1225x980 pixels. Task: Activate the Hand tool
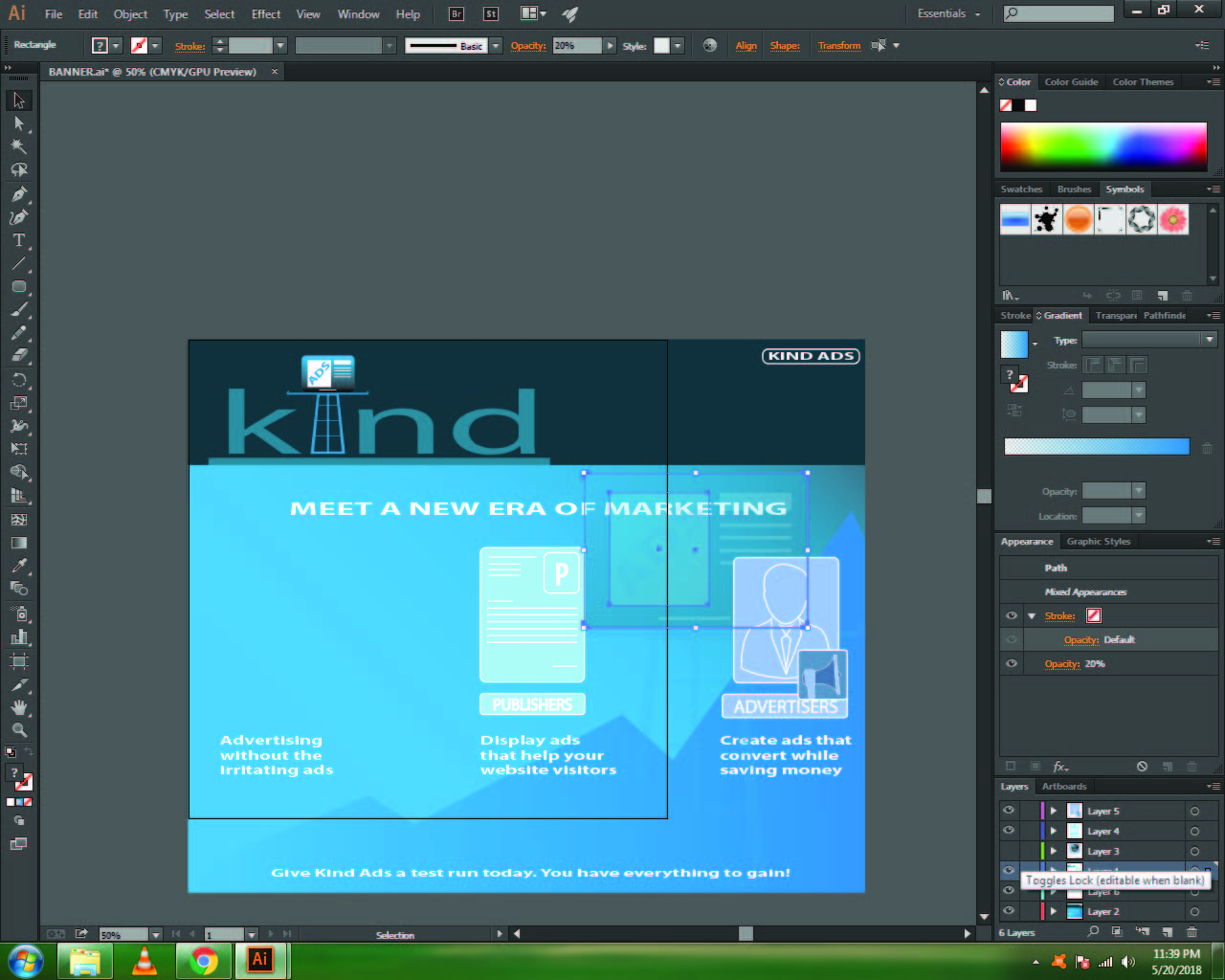[x=19, y=707]
